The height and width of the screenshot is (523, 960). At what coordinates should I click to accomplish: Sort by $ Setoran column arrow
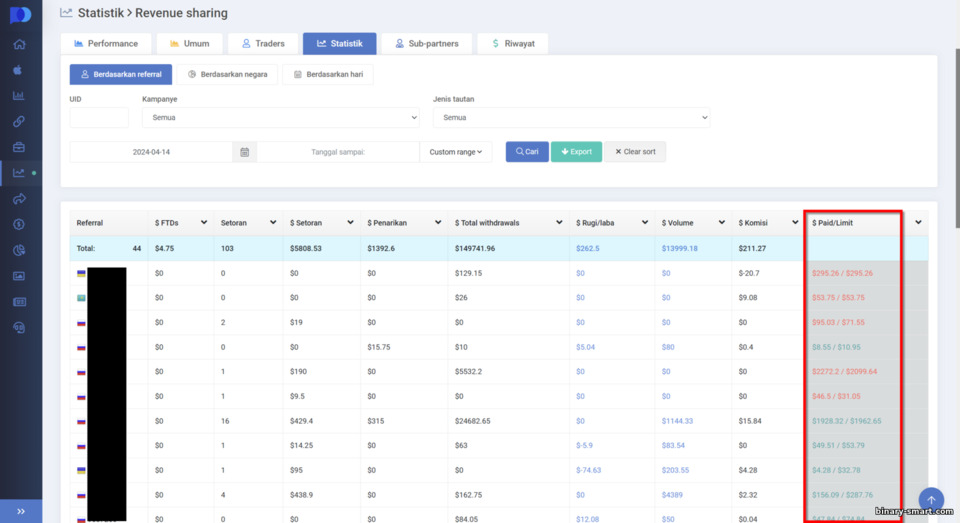coord(350,222)
